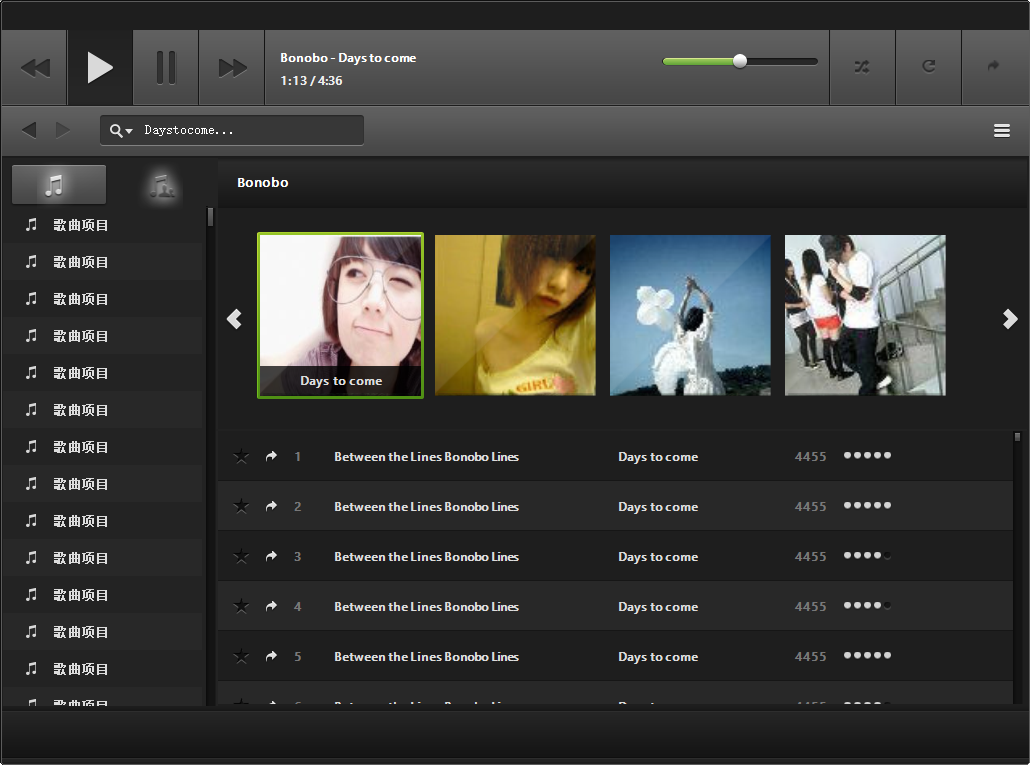The height and width of the screenshot is (765, 1030).
Task: Click track 5 album Days to come
Action: coord(658,657)
